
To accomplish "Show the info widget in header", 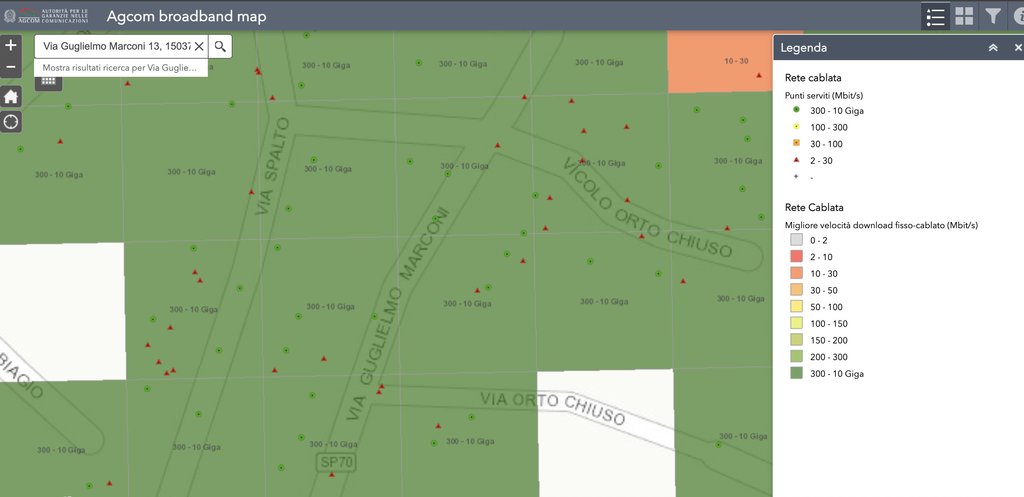I will pyautogui.click(x=1017, y=16).
